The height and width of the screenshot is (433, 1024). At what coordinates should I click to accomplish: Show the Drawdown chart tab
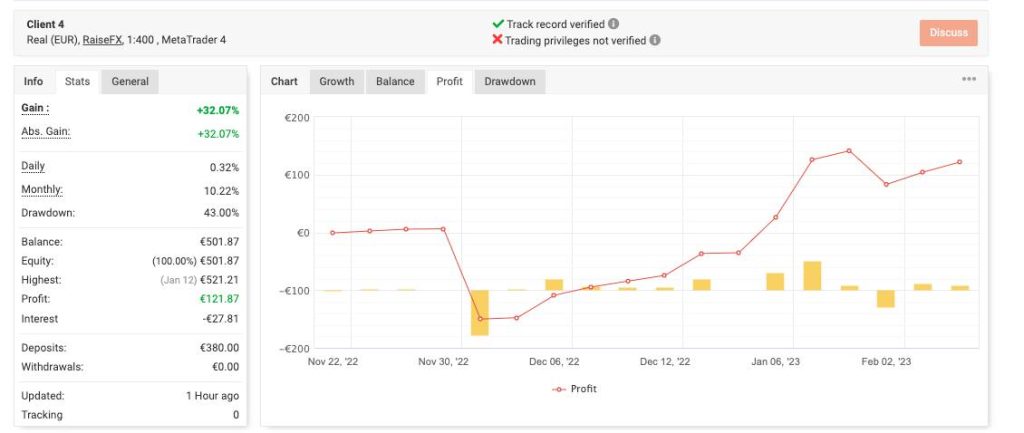[x=509, y=82]
